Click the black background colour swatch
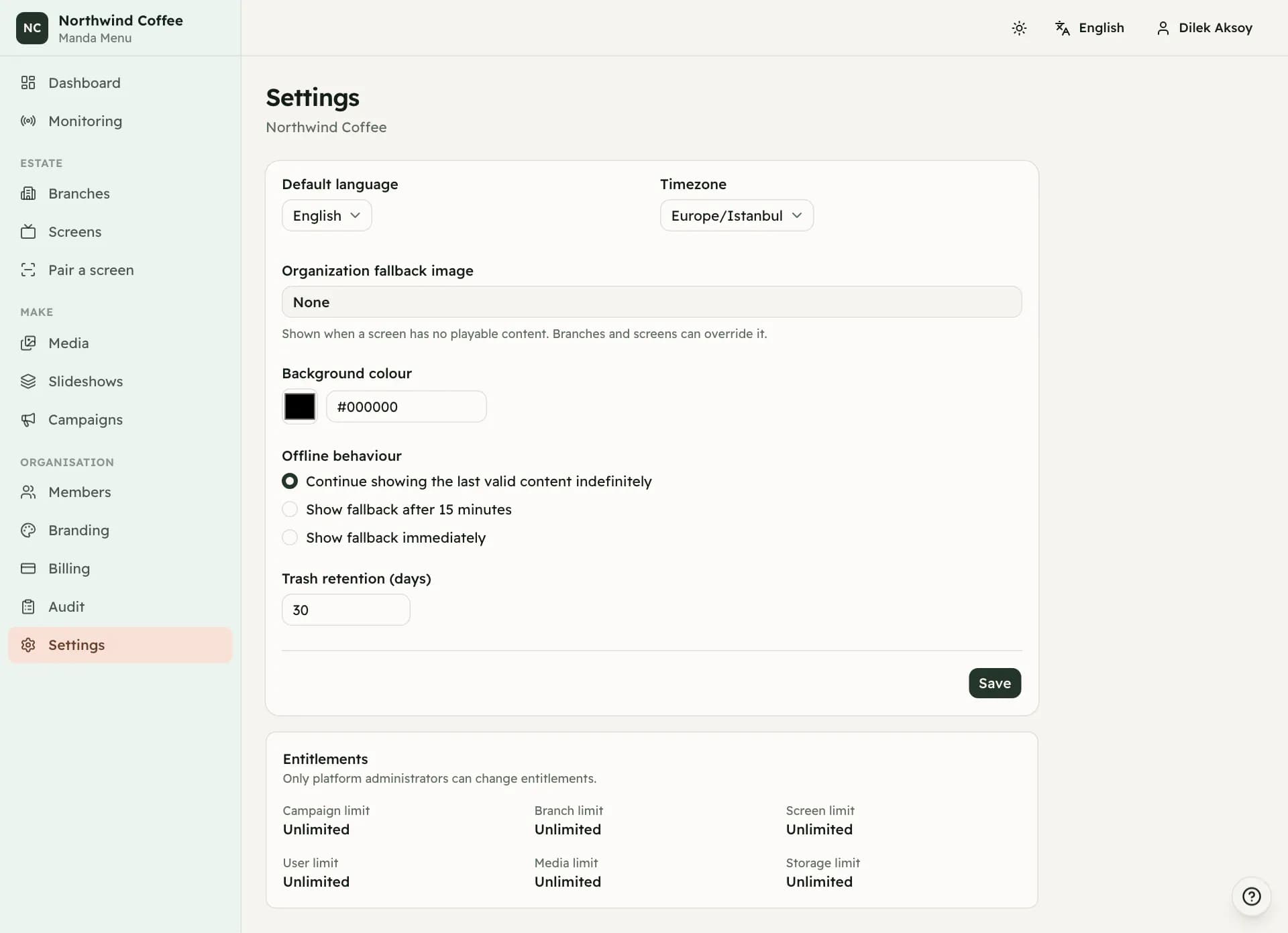This screenshot has width=1288, height=933. click(299, 406)
